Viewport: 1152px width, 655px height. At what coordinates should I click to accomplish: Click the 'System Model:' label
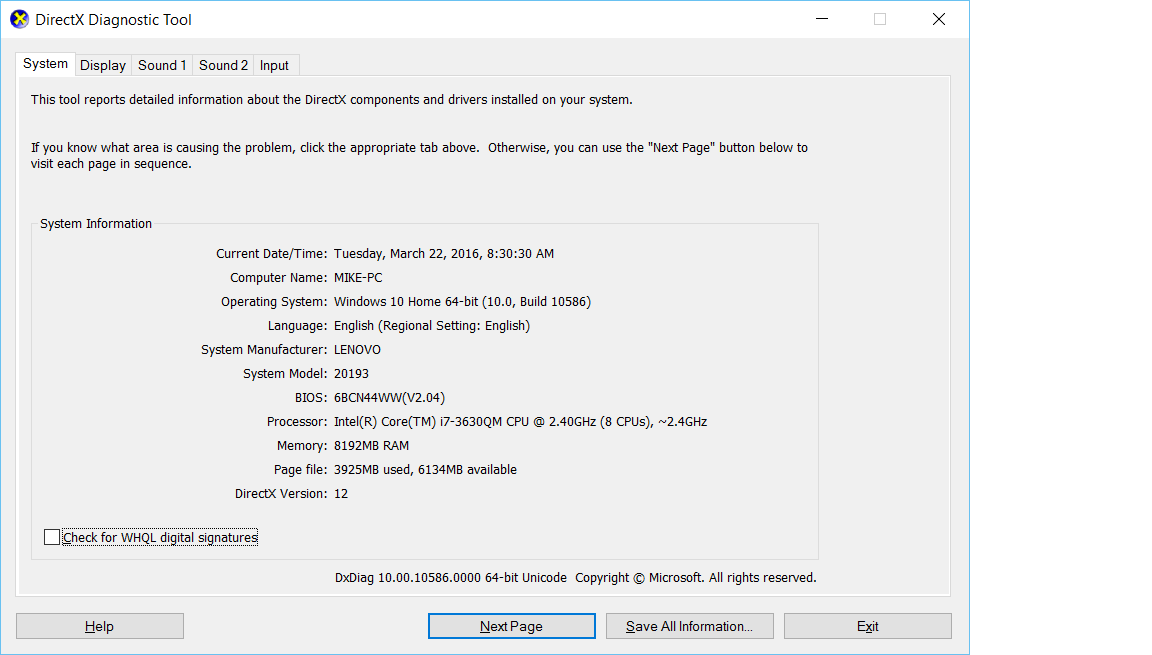pos(285,374)
